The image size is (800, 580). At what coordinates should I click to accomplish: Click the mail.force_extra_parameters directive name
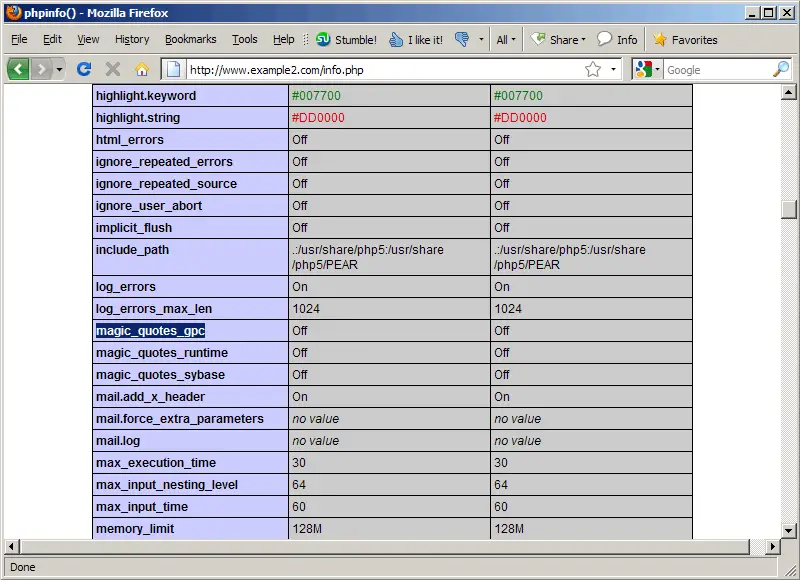click(x=180, y=419)
